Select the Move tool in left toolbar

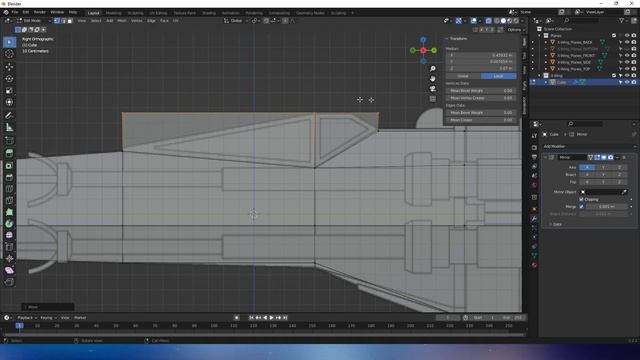pos(9,67)
